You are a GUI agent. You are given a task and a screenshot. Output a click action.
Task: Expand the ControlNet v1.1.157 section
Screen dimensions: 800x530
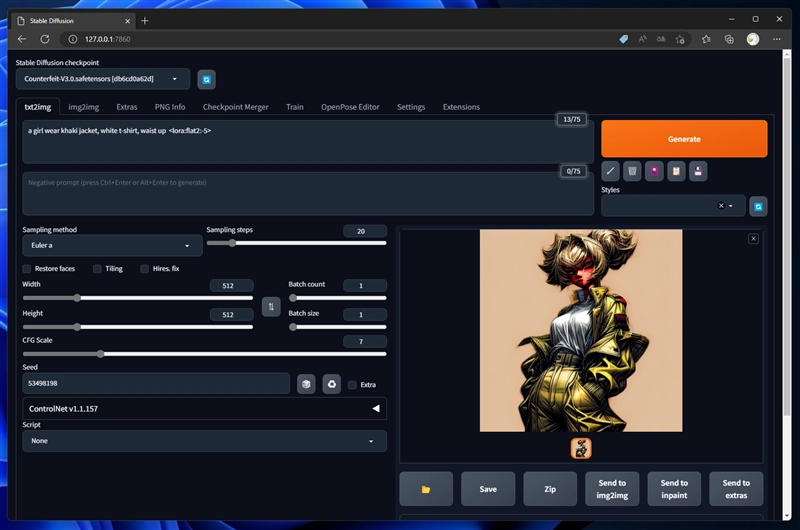[x=204, y=409]
